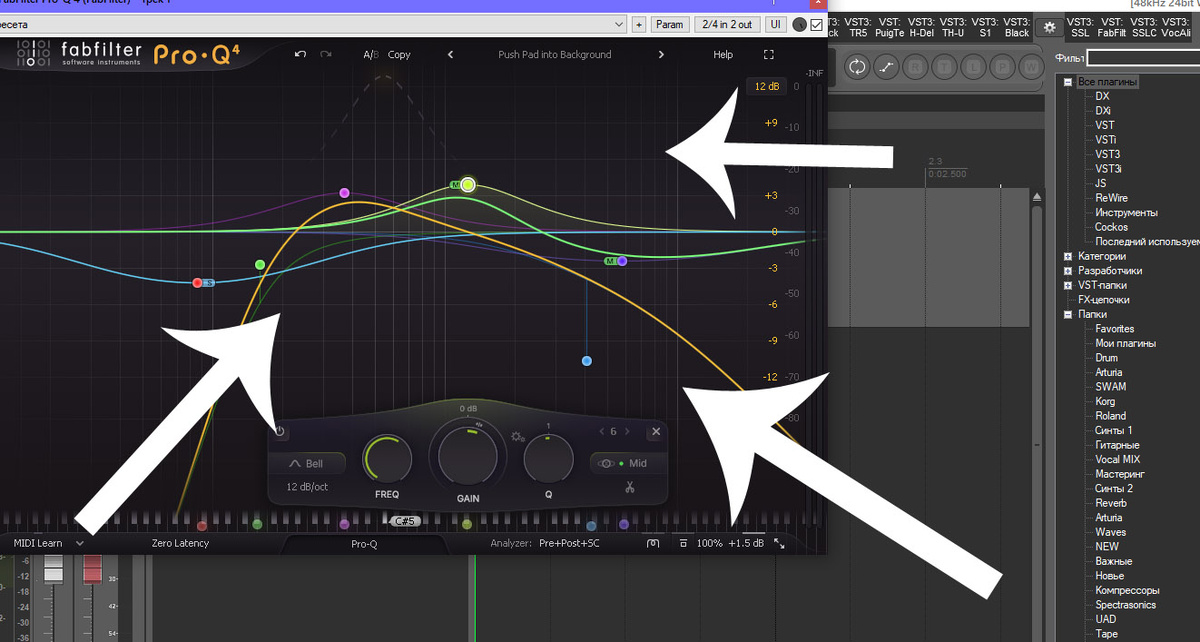Enter full screen mode in Pro-Q

pos(768,55)
